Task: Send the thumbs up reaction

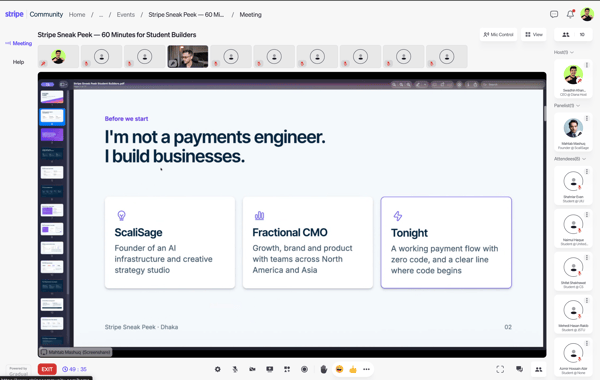Action: point(353,369)
